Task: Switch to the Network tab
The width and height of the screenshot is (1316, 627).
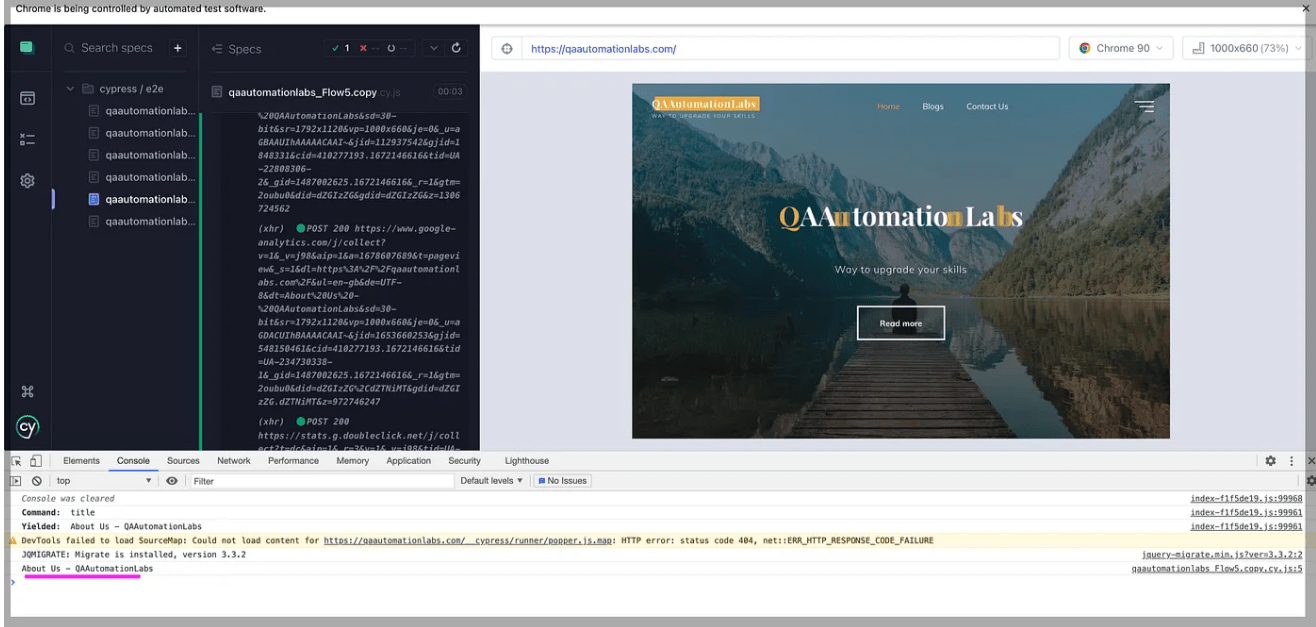Action: (x=234, y=461)
